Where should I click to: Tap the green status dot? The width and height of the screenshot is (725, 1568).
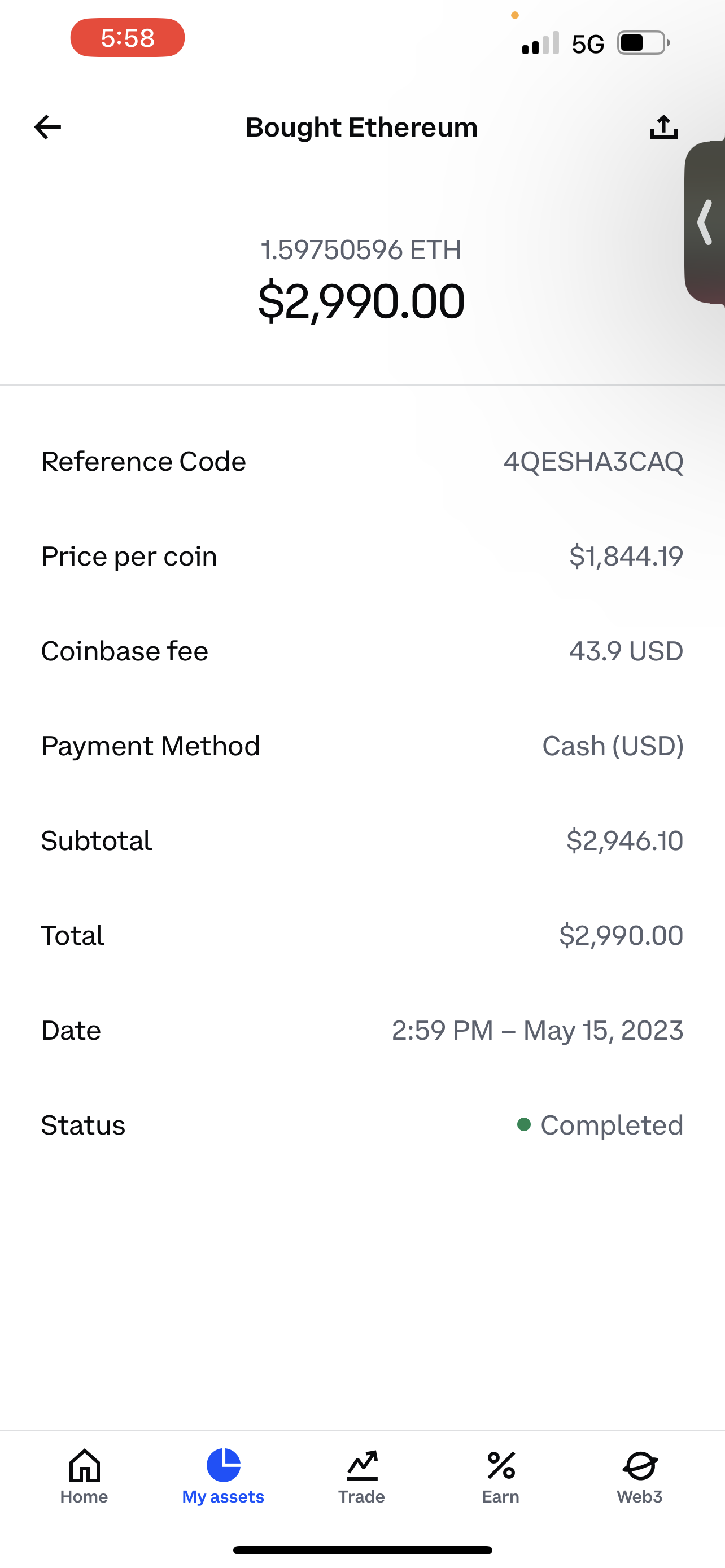[523, 1124]
